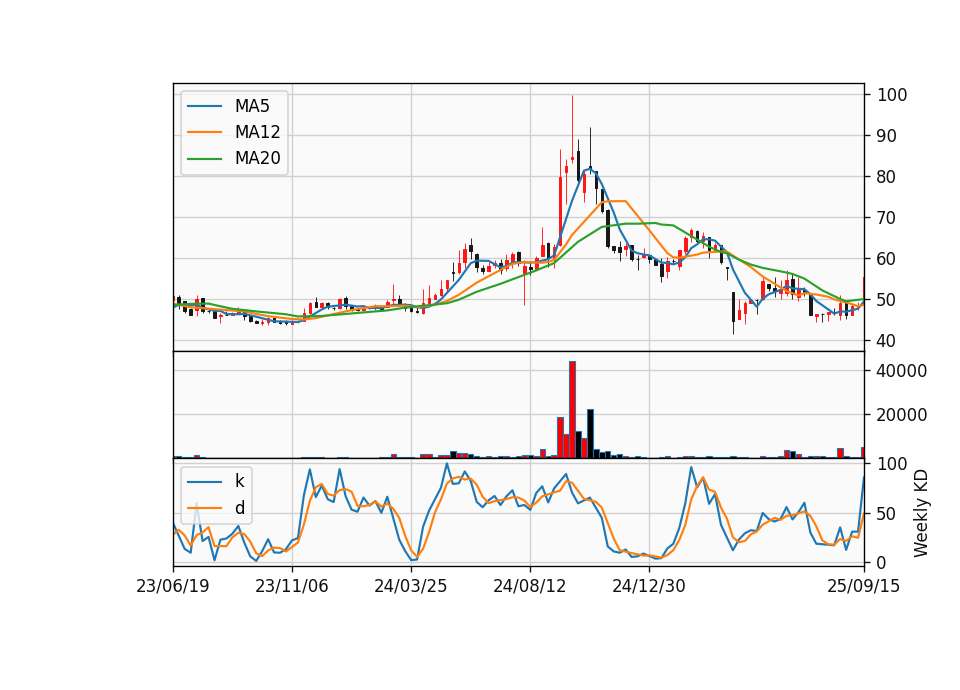This screenshot has width=960, height=690.
Task: Click the price axis label 70
Action: [x=887, y=218]
